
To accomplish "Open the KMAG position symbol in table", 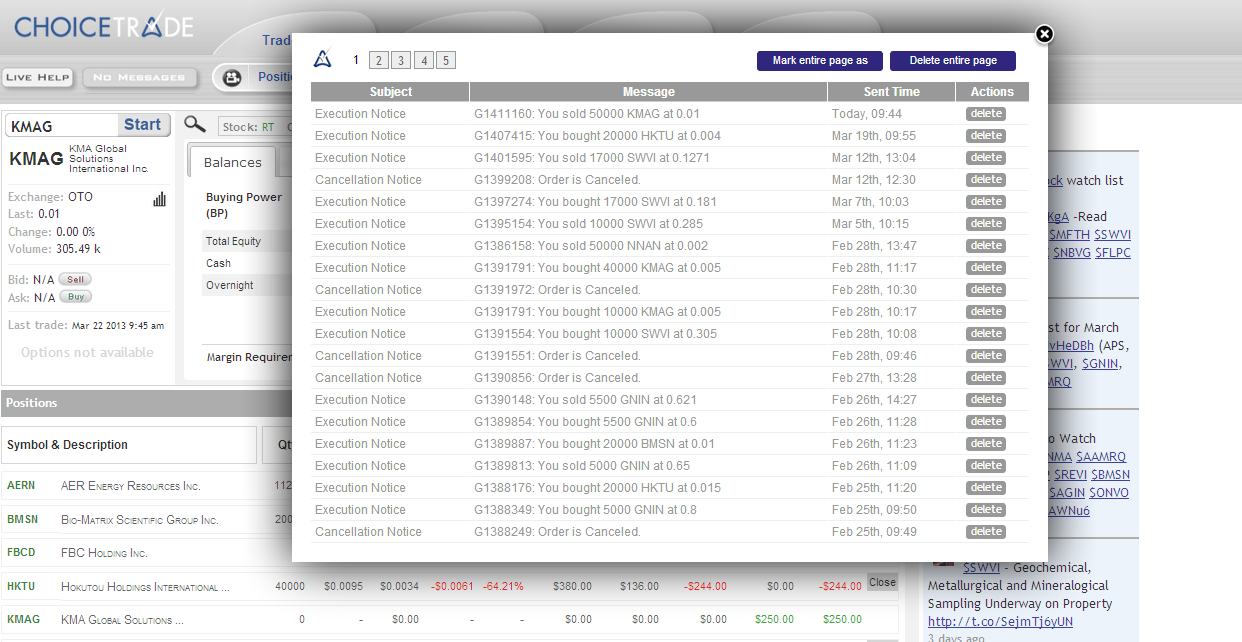I will tap(23, 620).
